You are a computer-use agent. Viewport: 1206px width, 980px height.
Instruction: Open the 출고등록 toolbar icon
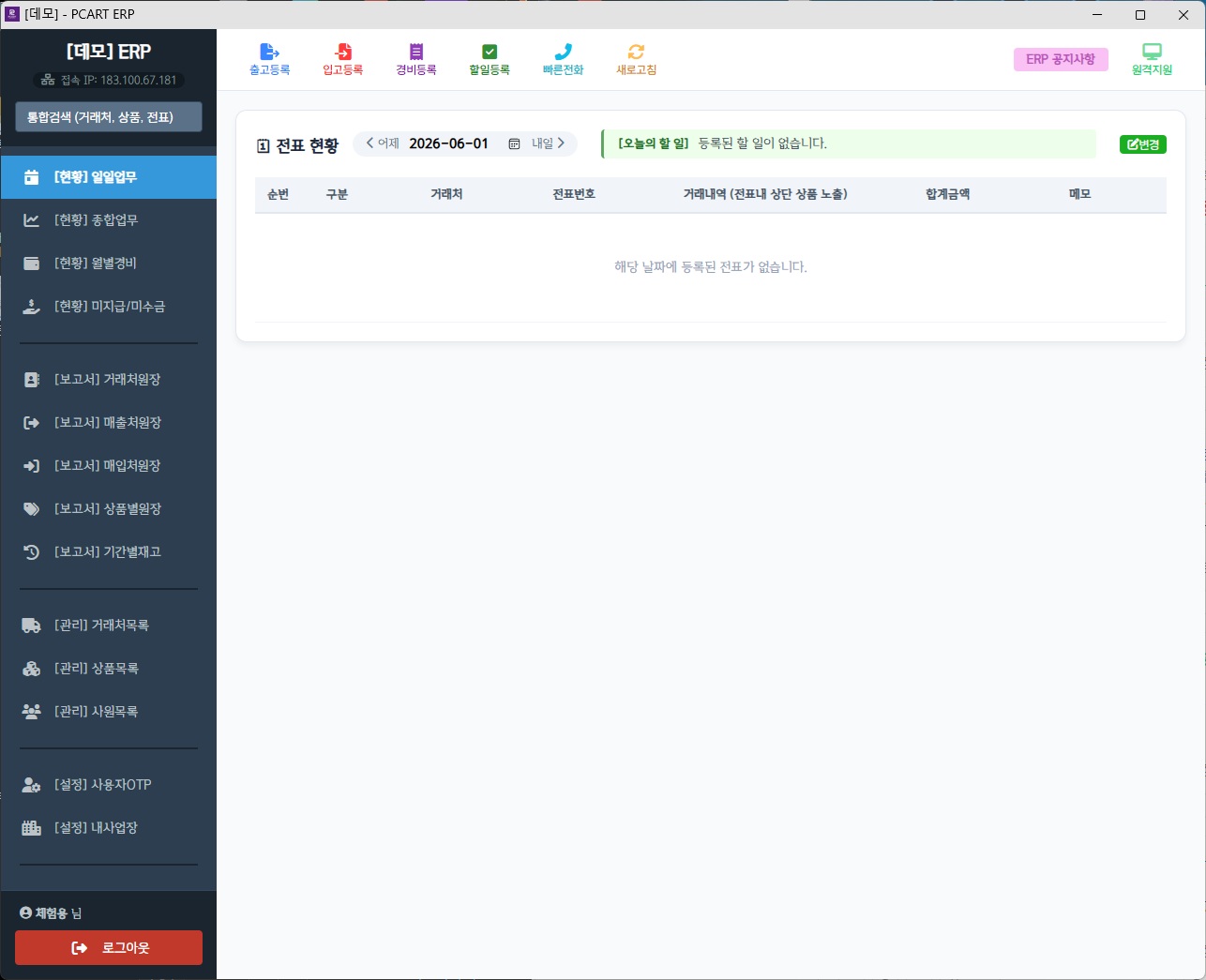tap(269, 52)
